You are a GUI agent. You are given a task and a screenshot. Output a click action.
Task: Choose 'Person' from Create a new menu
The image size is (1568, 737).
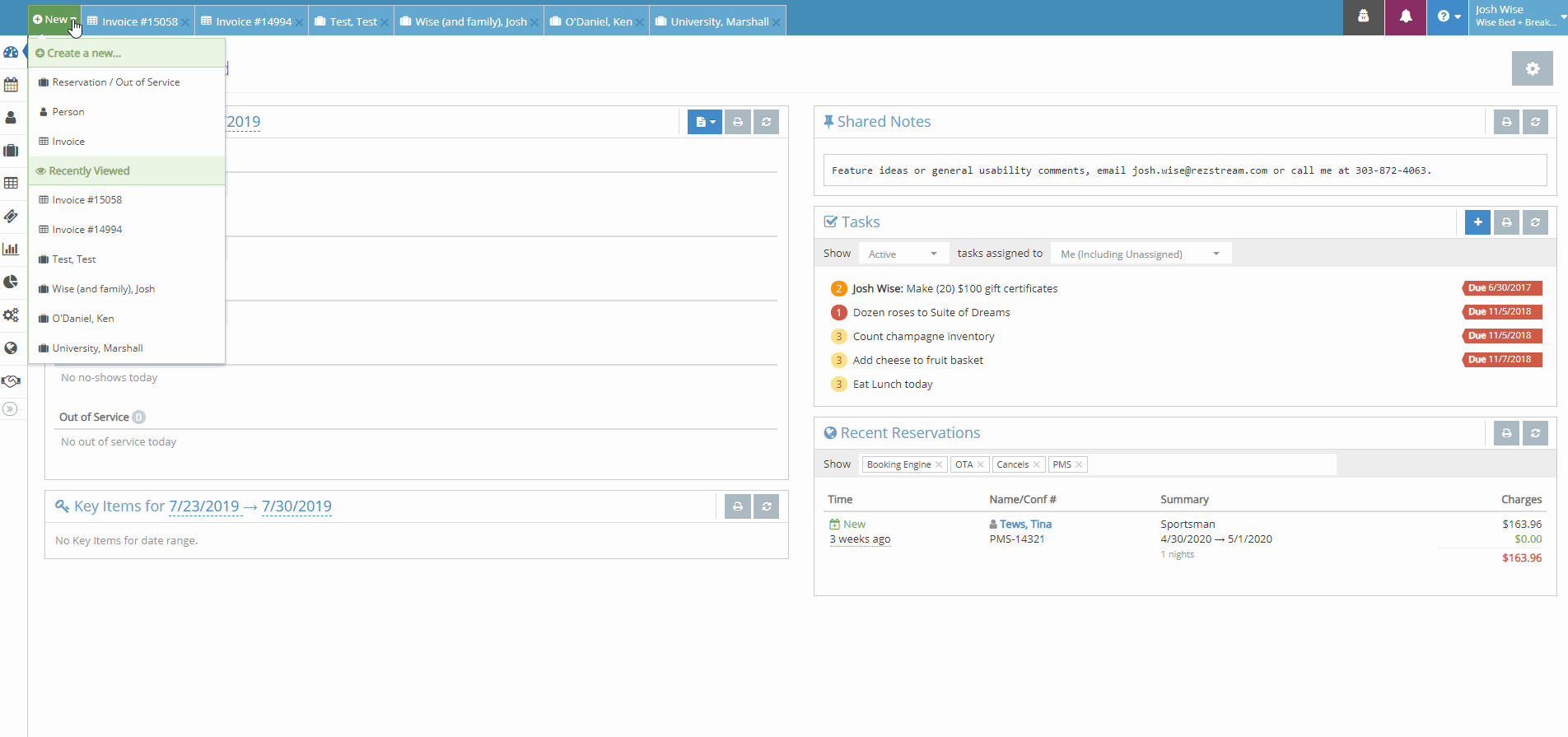[68, 112]
